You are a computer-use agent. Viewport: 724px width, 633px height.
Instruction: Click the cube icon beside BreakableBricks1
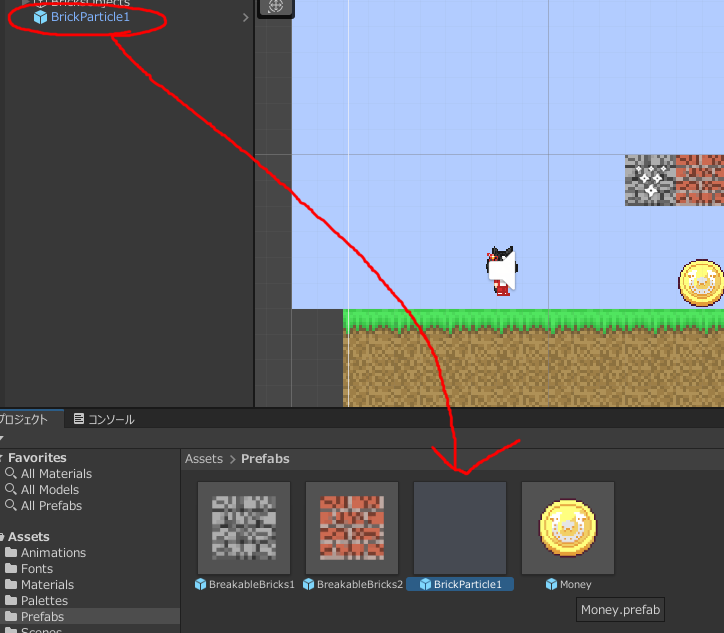pyautogui.click(x=200, y=584)
